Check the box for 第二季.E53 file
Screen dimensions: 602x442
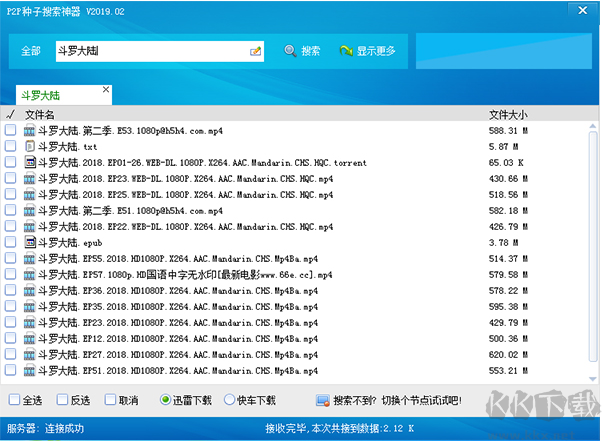tap(10, 130)
